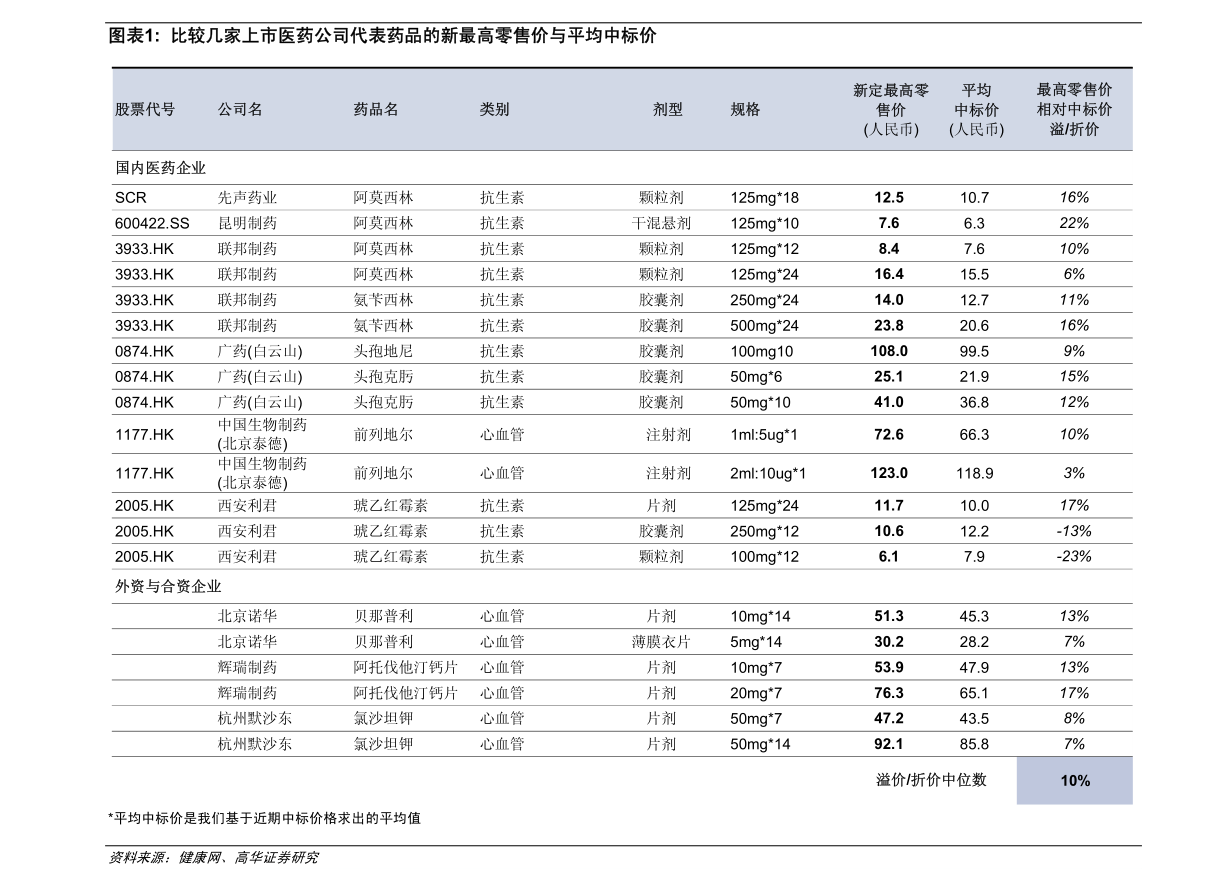Click the 溢价/折价中位数 label
Viewport: 1224px width, 885px height.
(931, 779)
